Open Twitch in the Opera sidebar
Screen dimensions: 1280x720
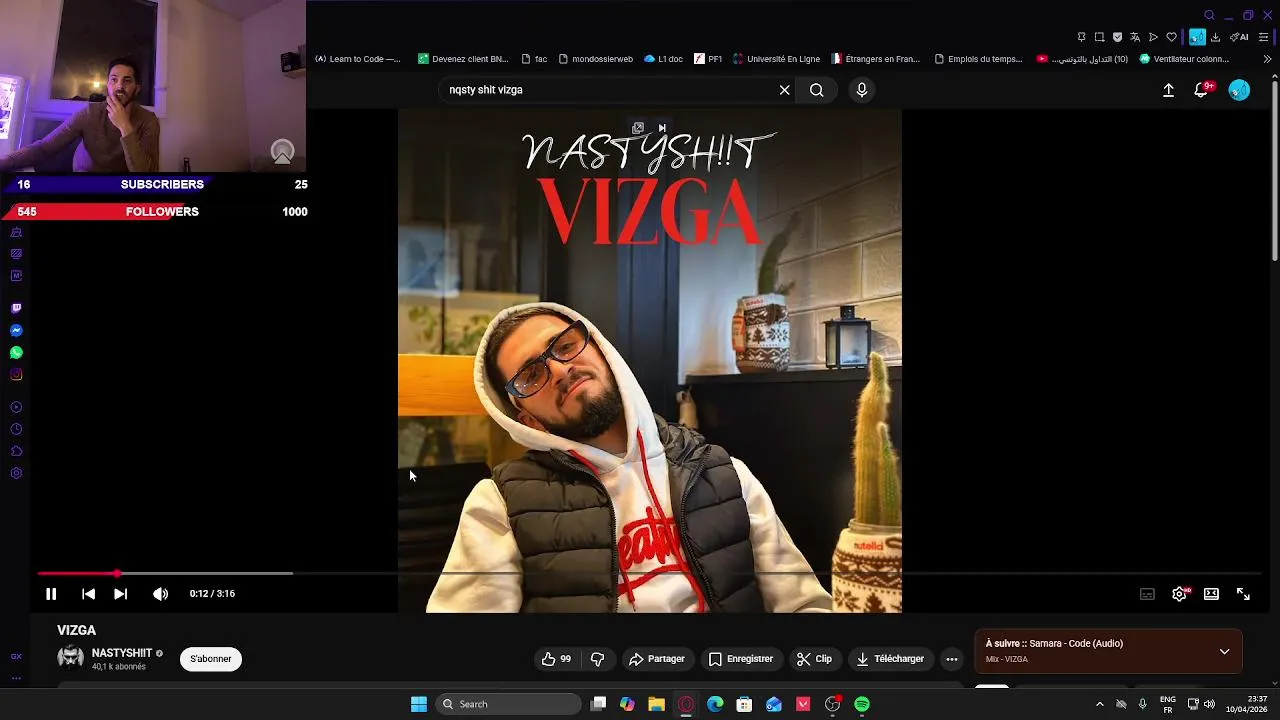coord(16,308)
